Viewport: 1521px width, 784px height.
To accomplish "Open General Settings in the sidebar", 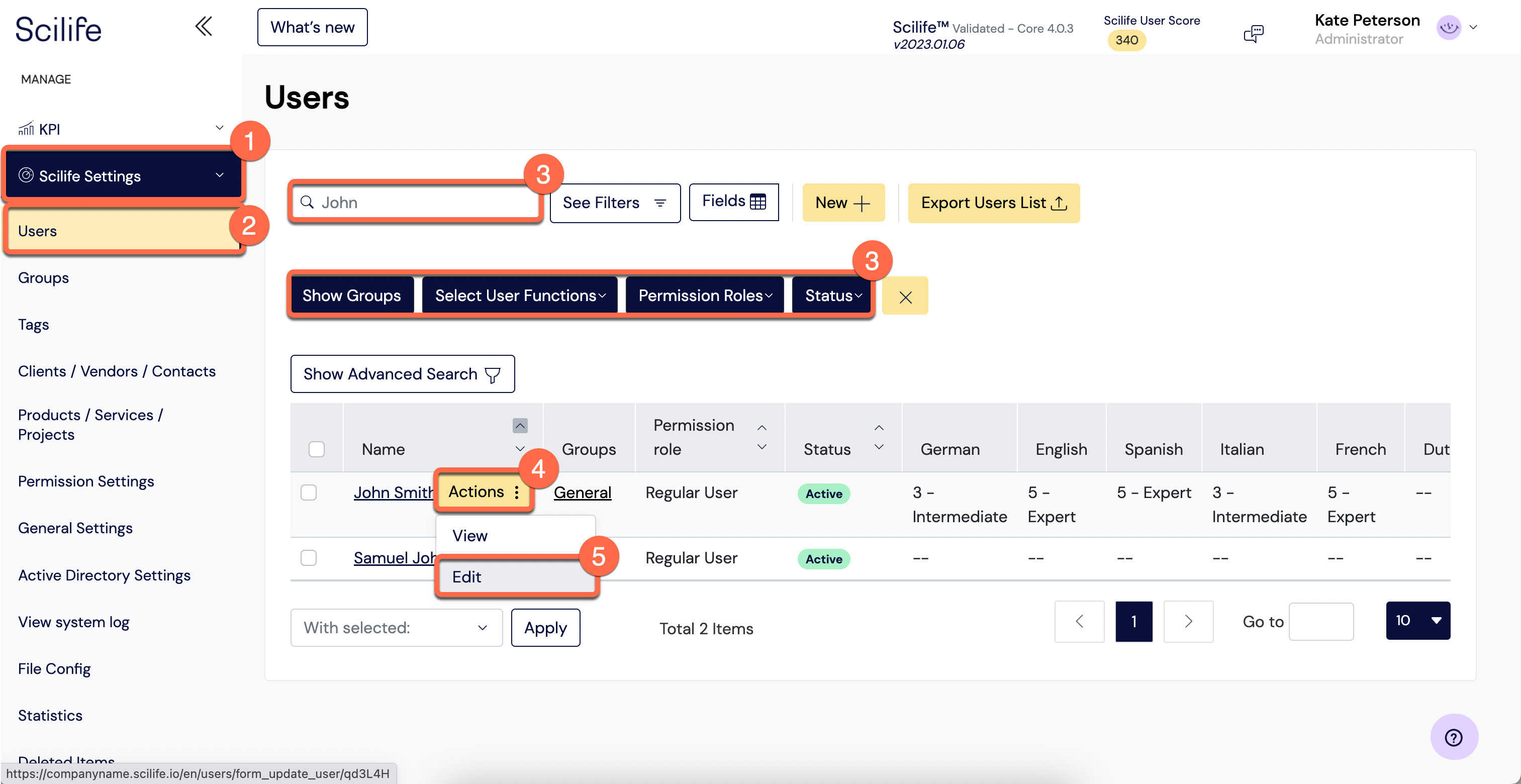I will pyautogui.click(x=75, y=528).
